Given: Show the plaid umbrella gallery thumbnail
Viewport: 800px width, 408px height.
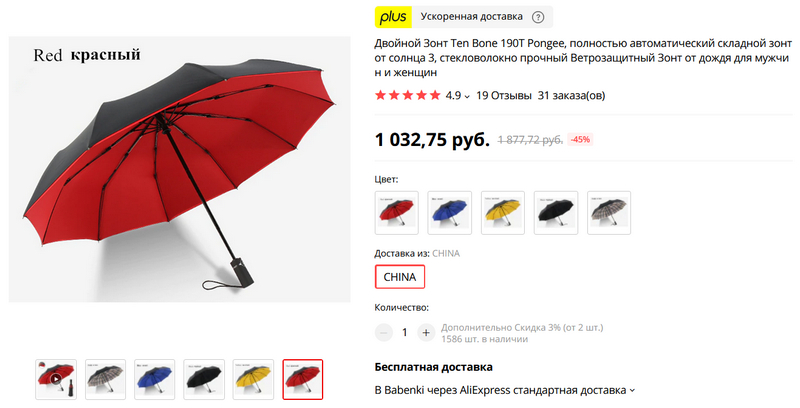Looking at the screenshot, I should 105,379.
